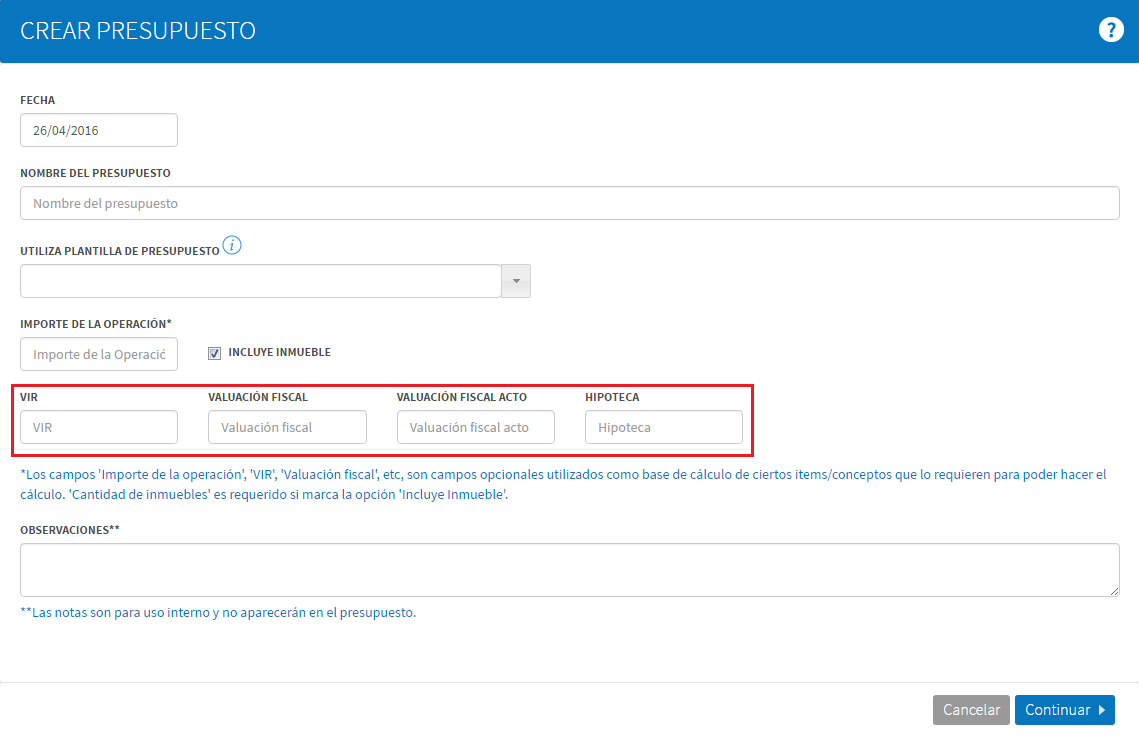This screenshot has height=738, width=1139.
Task: Select the VIR input box
Action: pos(99,427)
